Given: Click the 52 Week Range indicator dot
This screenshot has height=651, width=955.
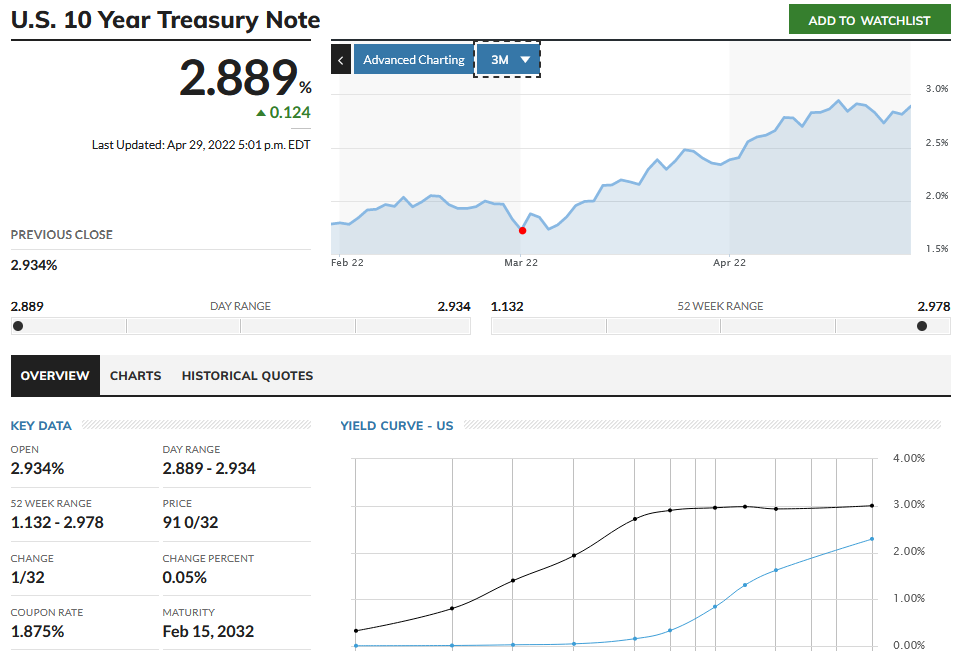Looking at the screenshot, I should coord(922,326).
